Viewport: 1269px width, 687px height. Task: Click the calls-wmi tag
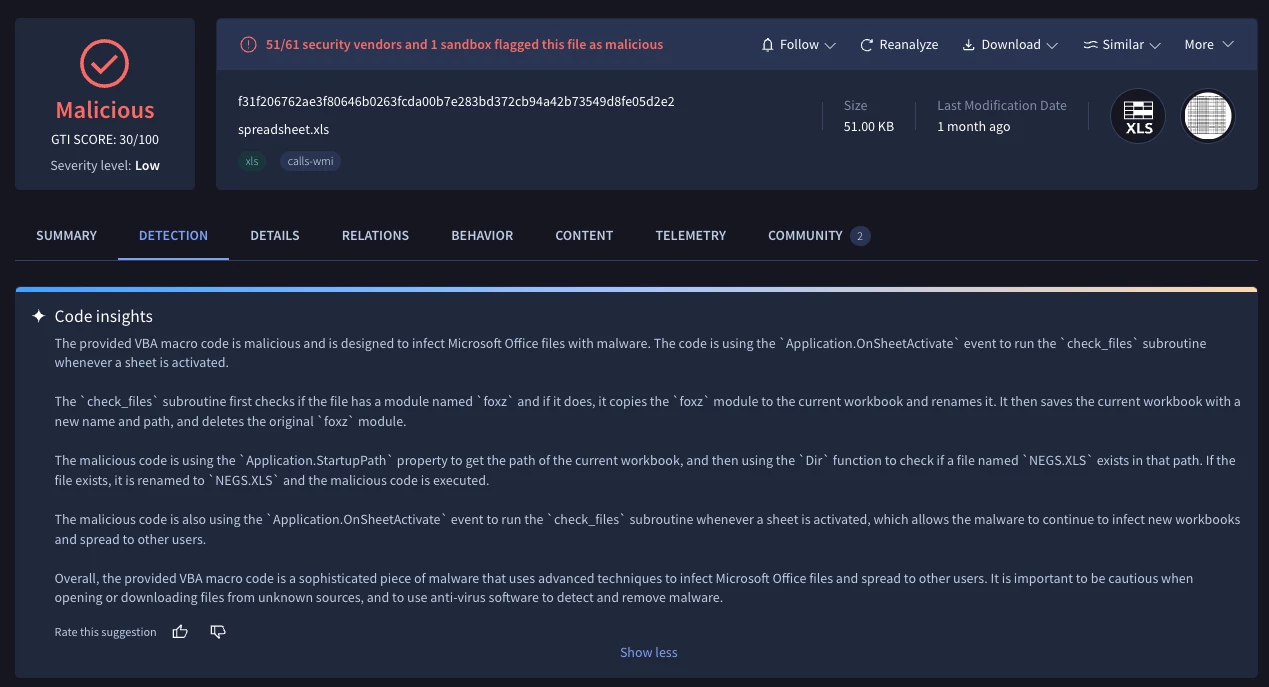310,161
